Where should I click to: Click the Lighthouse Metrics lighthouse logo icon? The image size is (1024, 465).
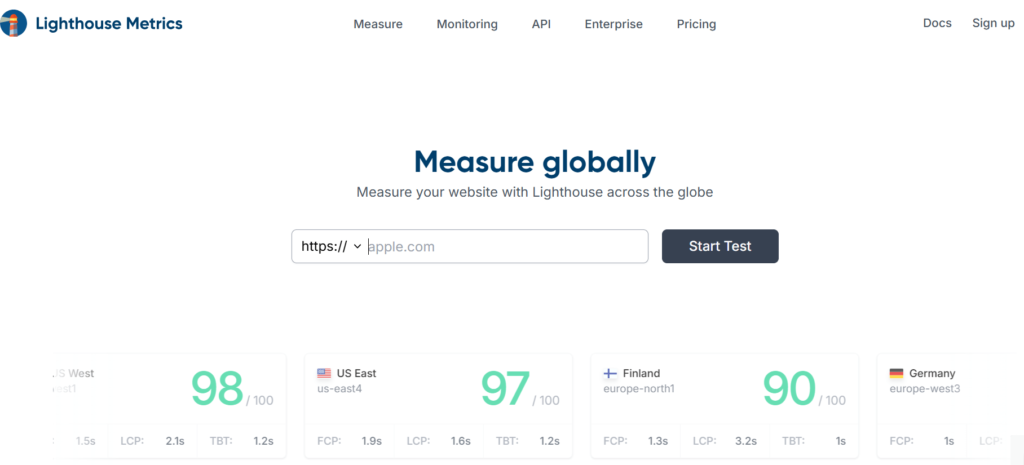[x=13, y=24]
